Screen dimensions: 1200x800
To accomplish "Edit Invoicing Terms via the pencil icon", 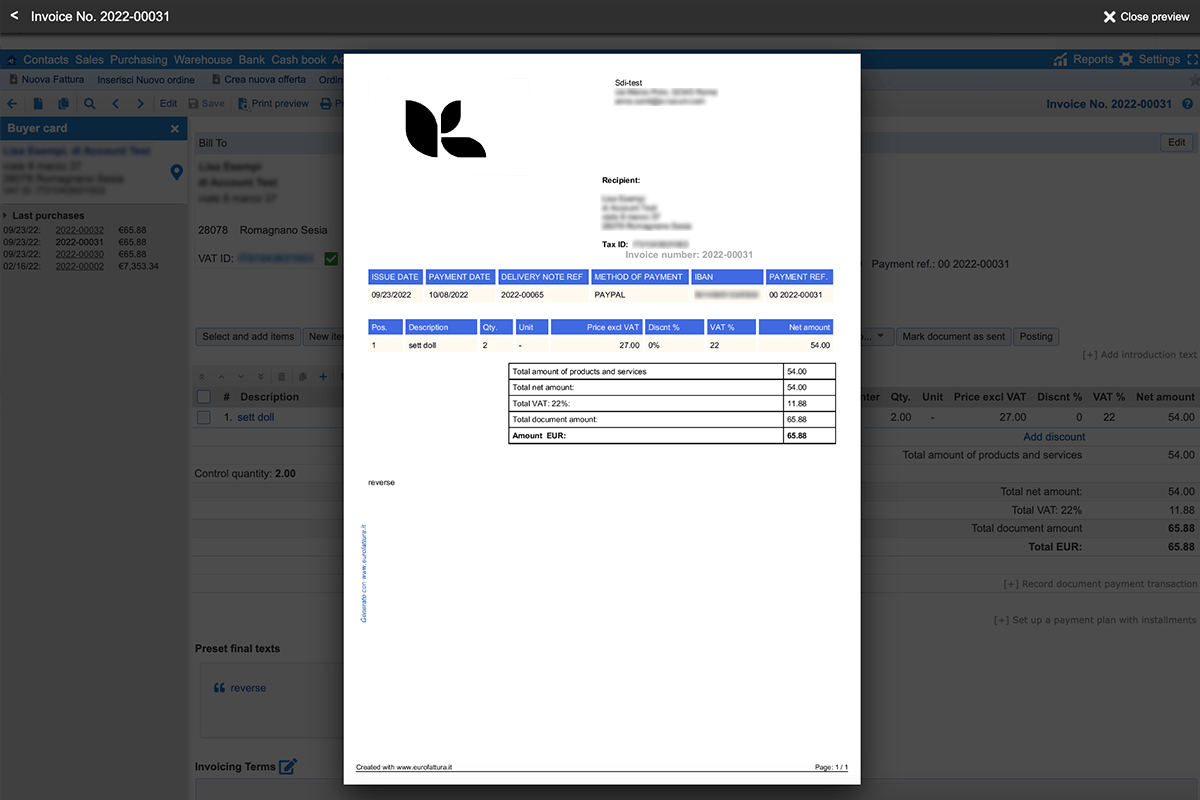I will click(288, 766).
